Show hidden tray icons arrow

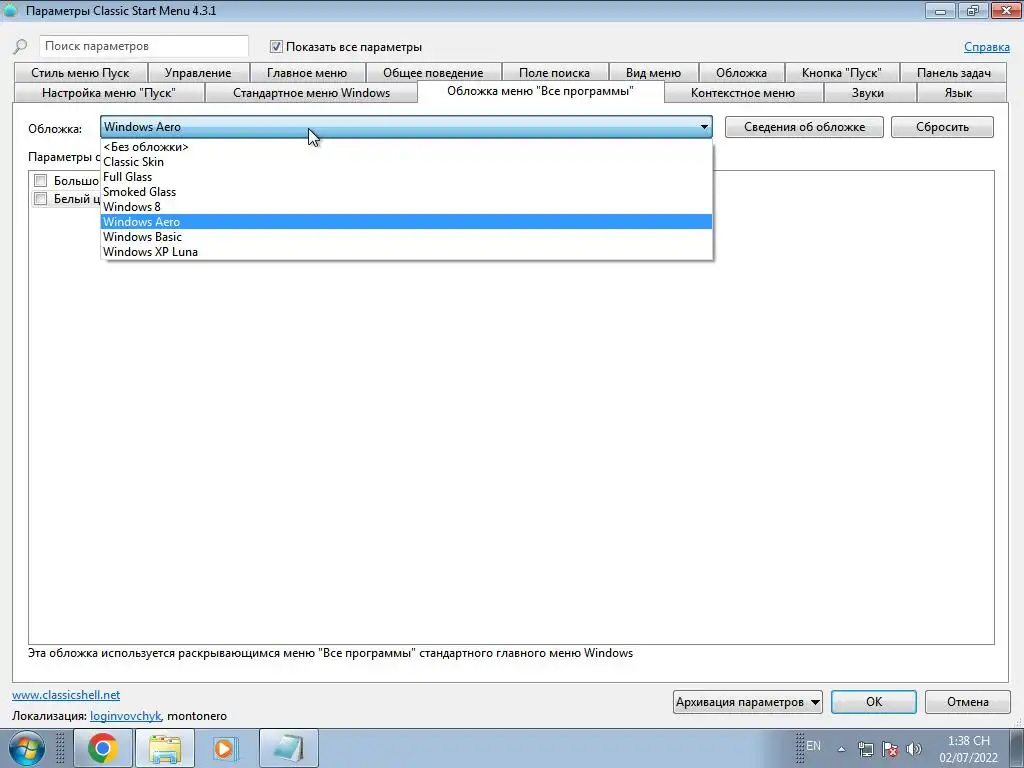coord(842,749)
